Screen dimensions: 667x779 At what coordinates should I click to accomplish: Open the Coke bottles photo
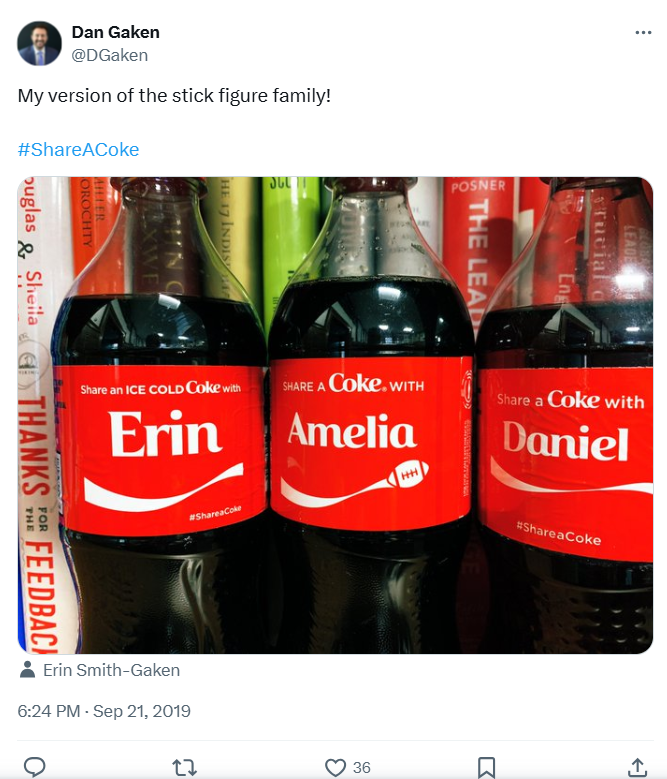click(x=335, y=415)
